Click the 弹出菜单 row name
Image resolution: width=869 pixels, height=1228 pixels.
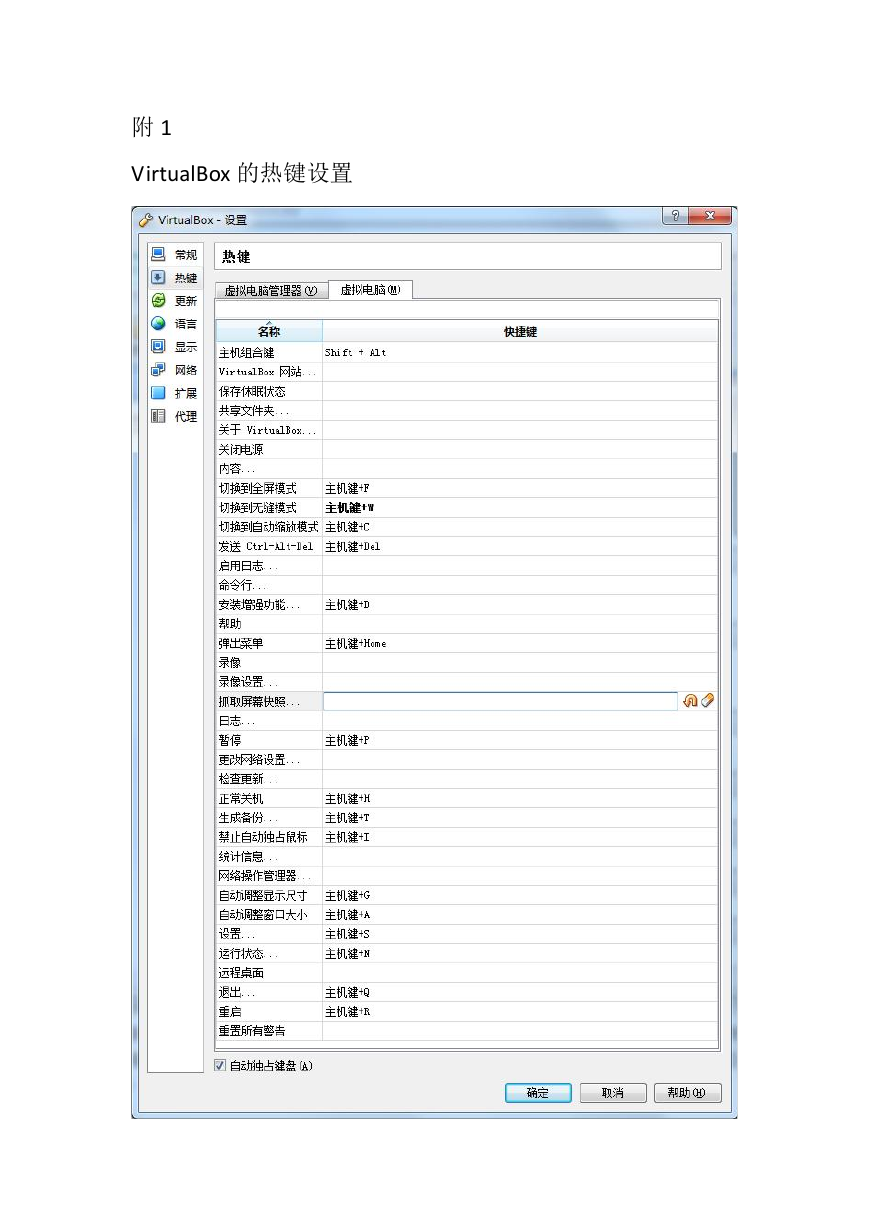pyautogui.click(x=240, y=643)
